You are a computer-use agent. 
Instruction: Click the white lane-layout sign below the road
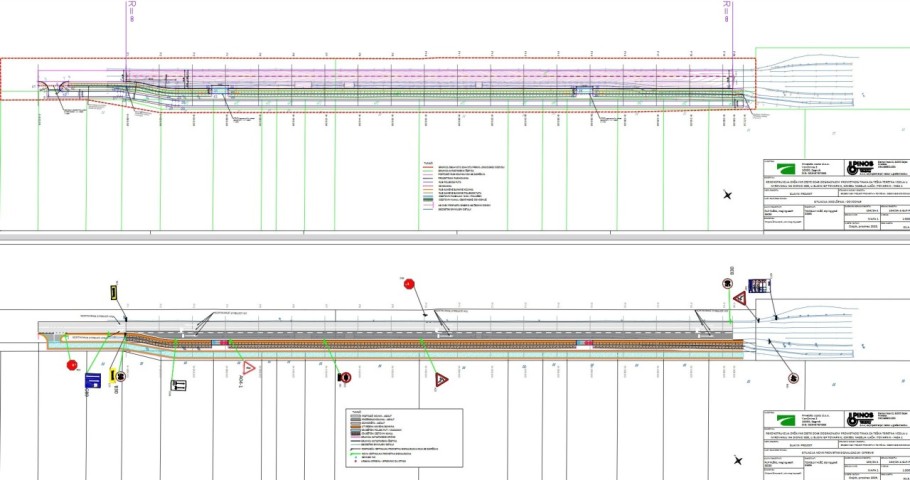point(179,385)
